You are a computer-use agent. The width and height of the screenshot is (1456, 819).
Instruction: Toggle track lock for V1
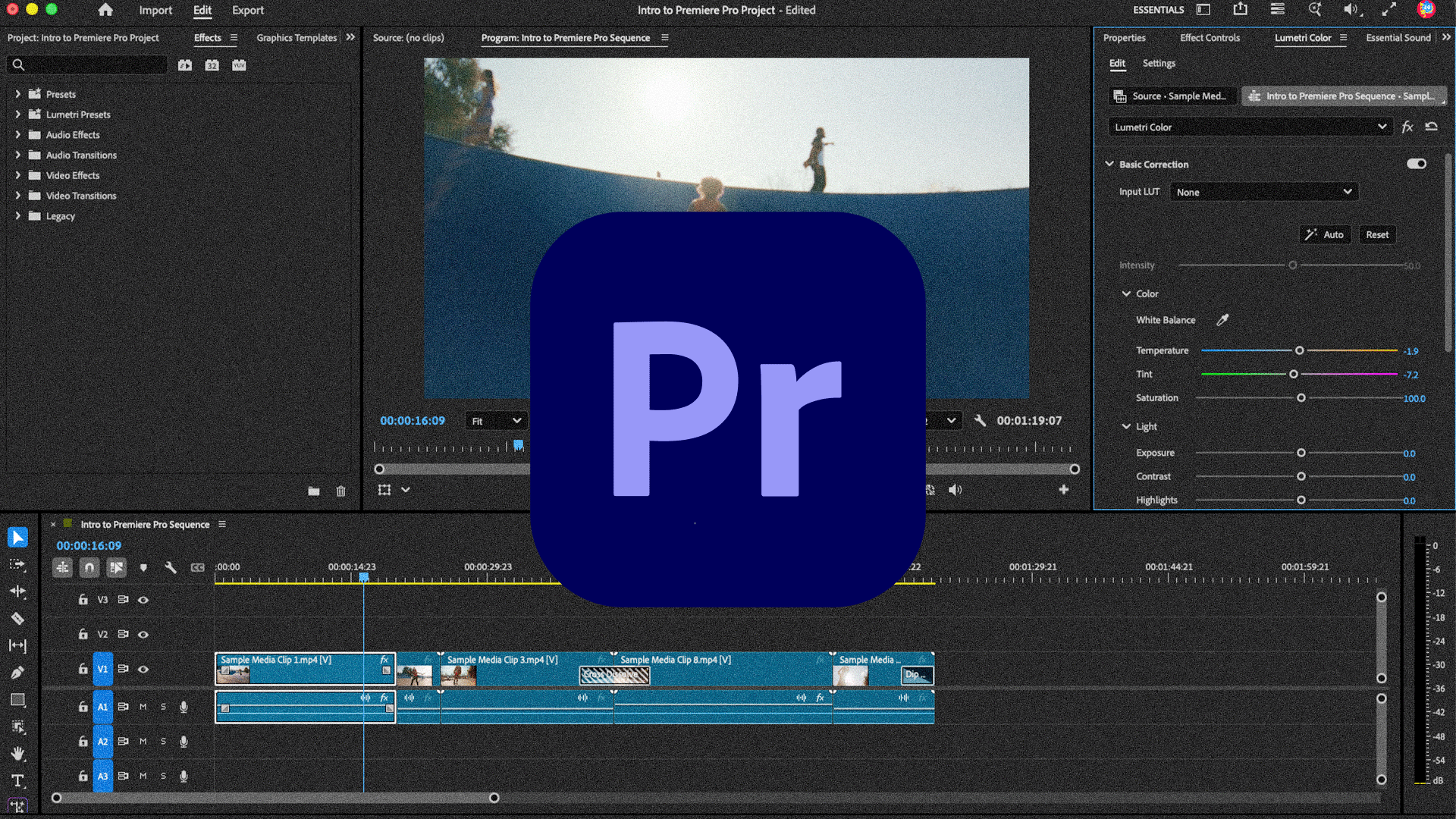(83, 669)
